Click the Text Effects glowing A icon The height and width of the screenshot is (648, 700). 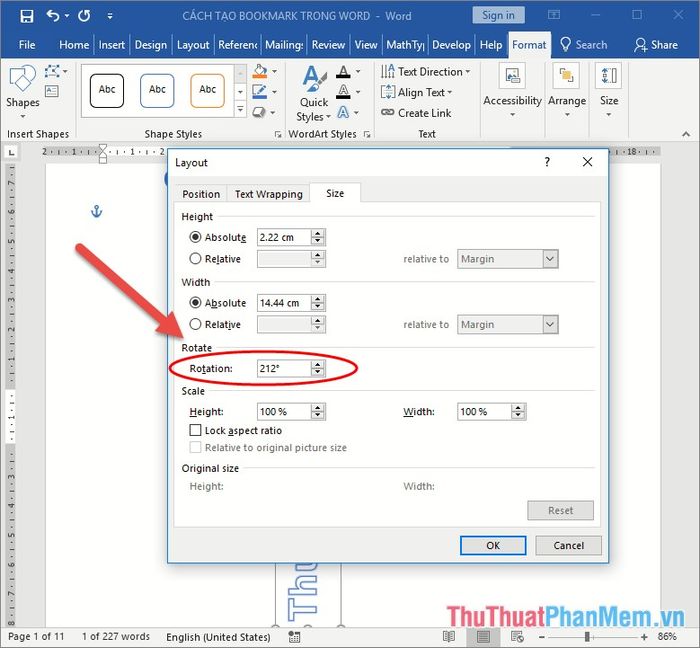tap(343, 112)
